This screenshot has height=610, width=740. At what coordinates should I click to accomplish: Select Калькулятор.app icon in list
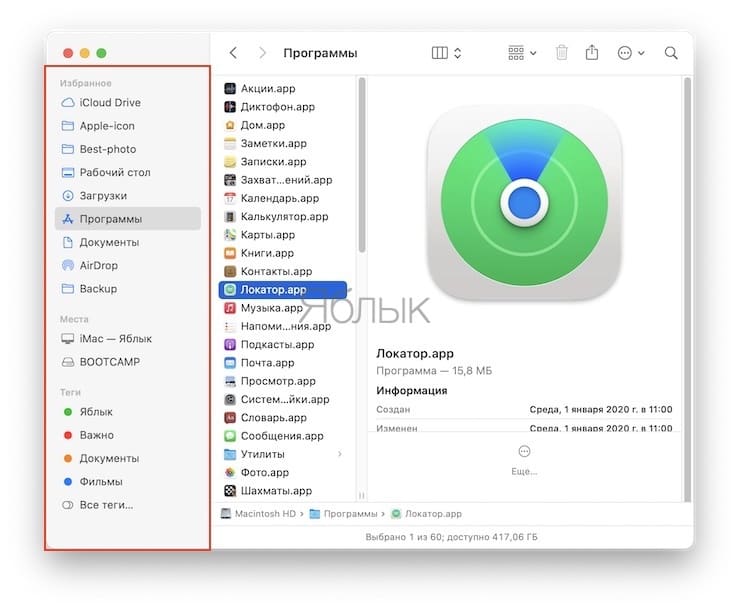pyautogui.click(x=230, y=217)
